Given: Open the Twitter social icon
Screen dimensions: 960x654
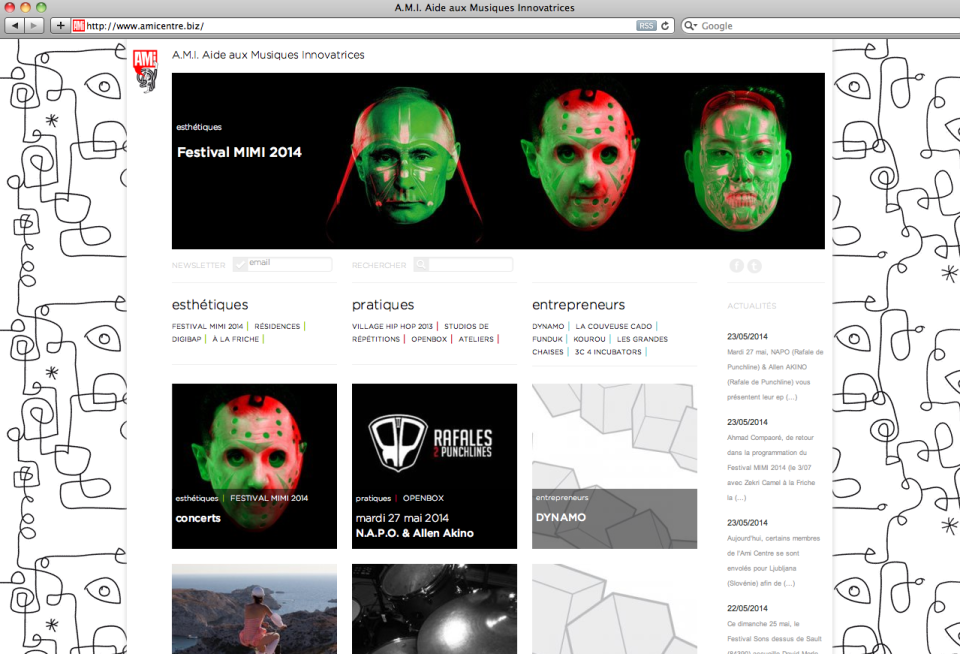Looking at the screenshot, I should click(754, 266).
